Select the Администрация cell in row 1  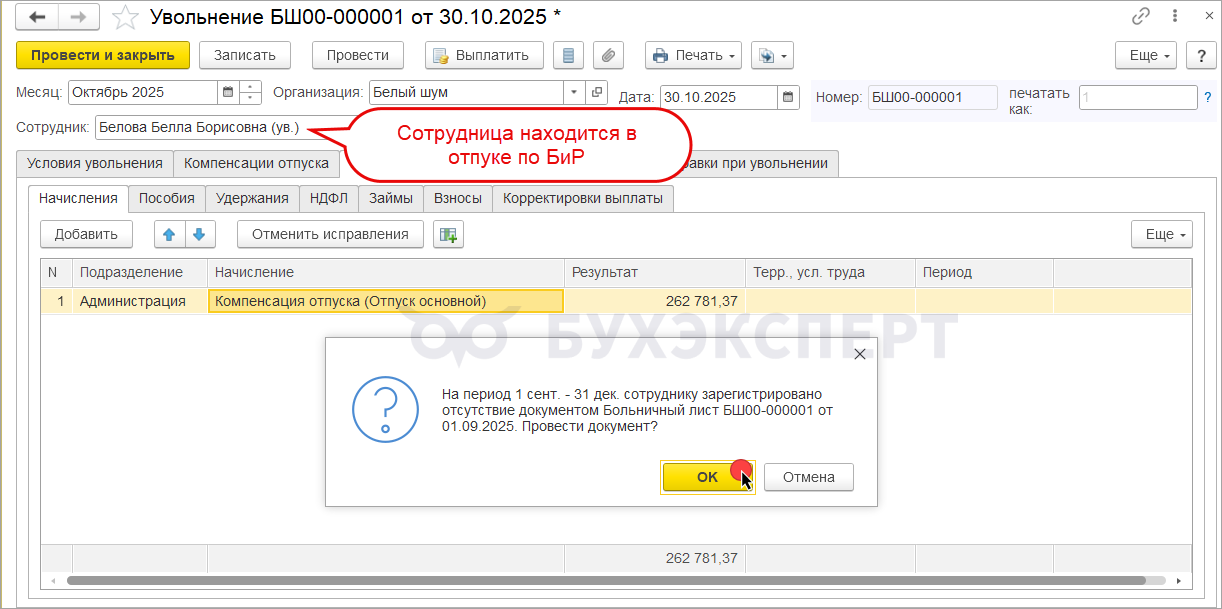click(x=139, y=301)
